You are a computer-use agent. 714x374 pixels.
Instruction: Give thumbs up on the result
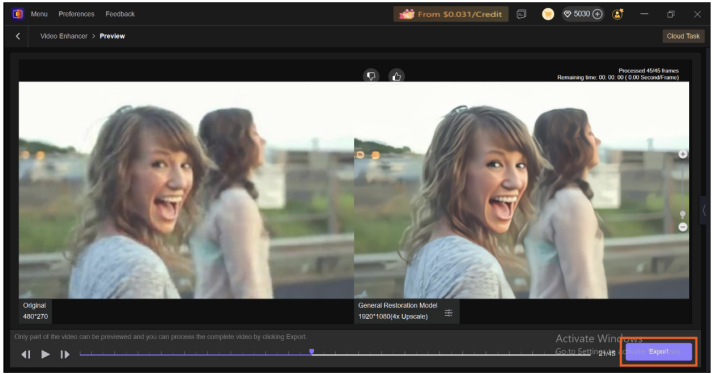pos(397,76)
